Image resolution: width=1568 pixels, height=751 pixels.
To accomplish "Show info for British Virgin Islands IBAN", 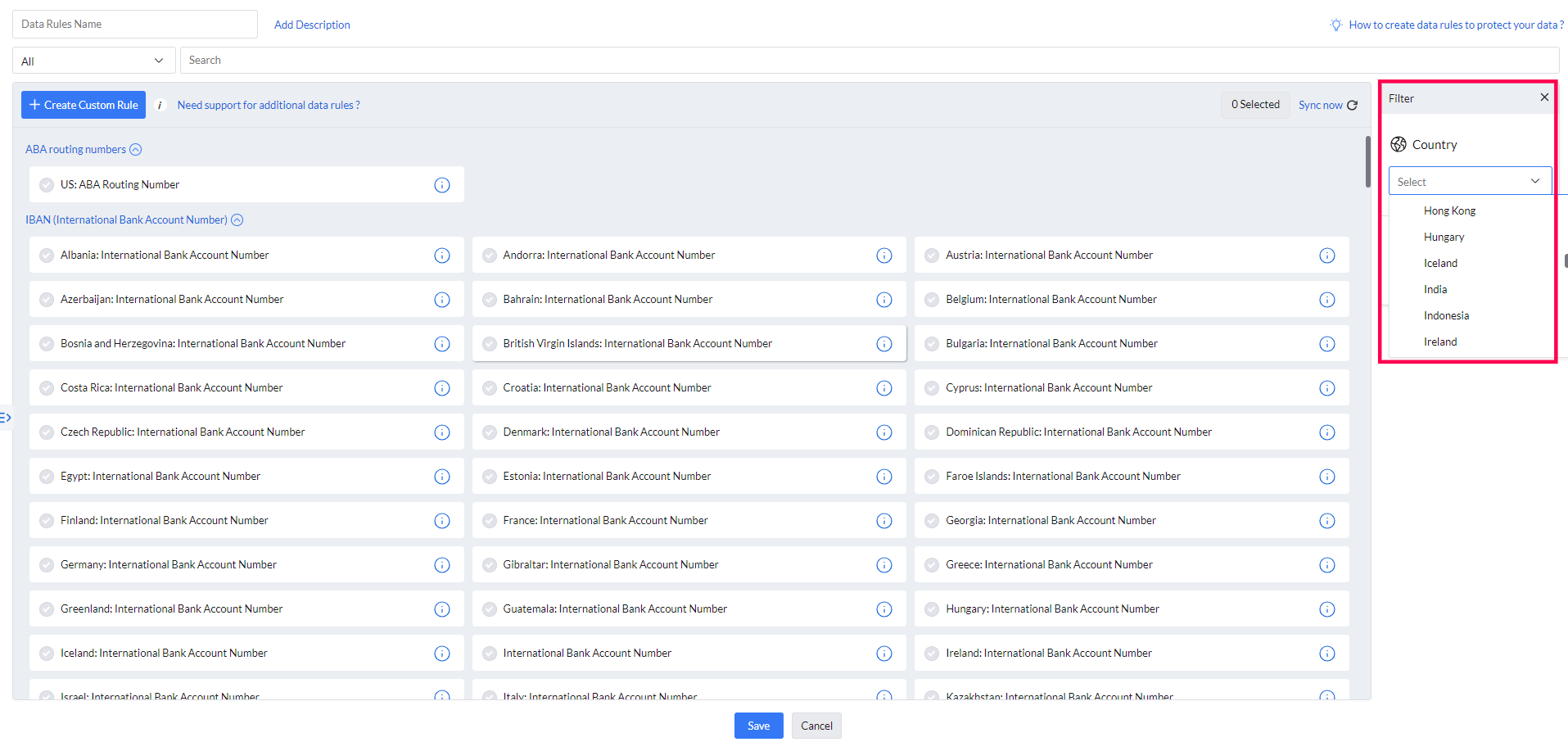I will [884, 344].
